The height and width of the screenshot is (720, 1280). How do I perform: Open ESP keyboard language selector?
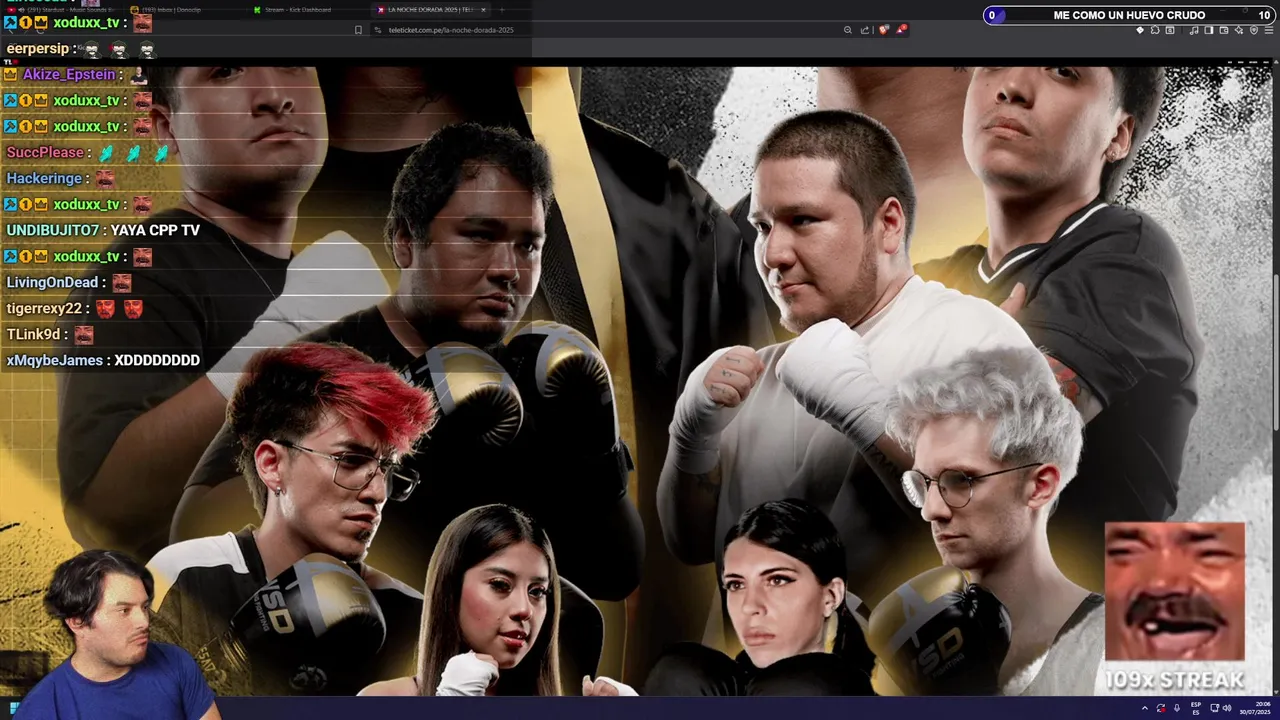coord(1196,708)
